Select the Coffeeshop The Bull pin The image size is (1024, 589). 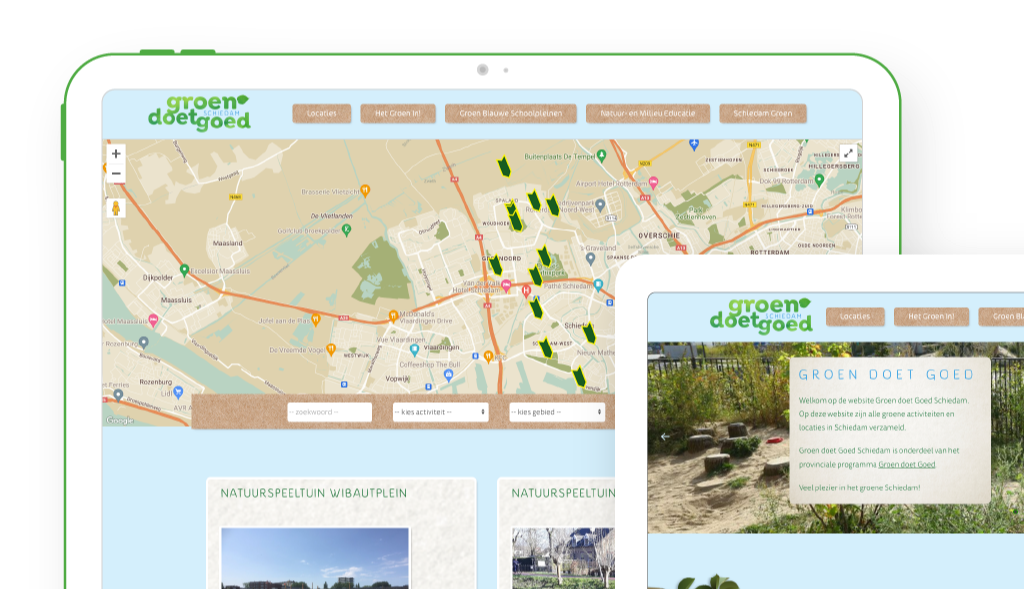tap(449, 375)
